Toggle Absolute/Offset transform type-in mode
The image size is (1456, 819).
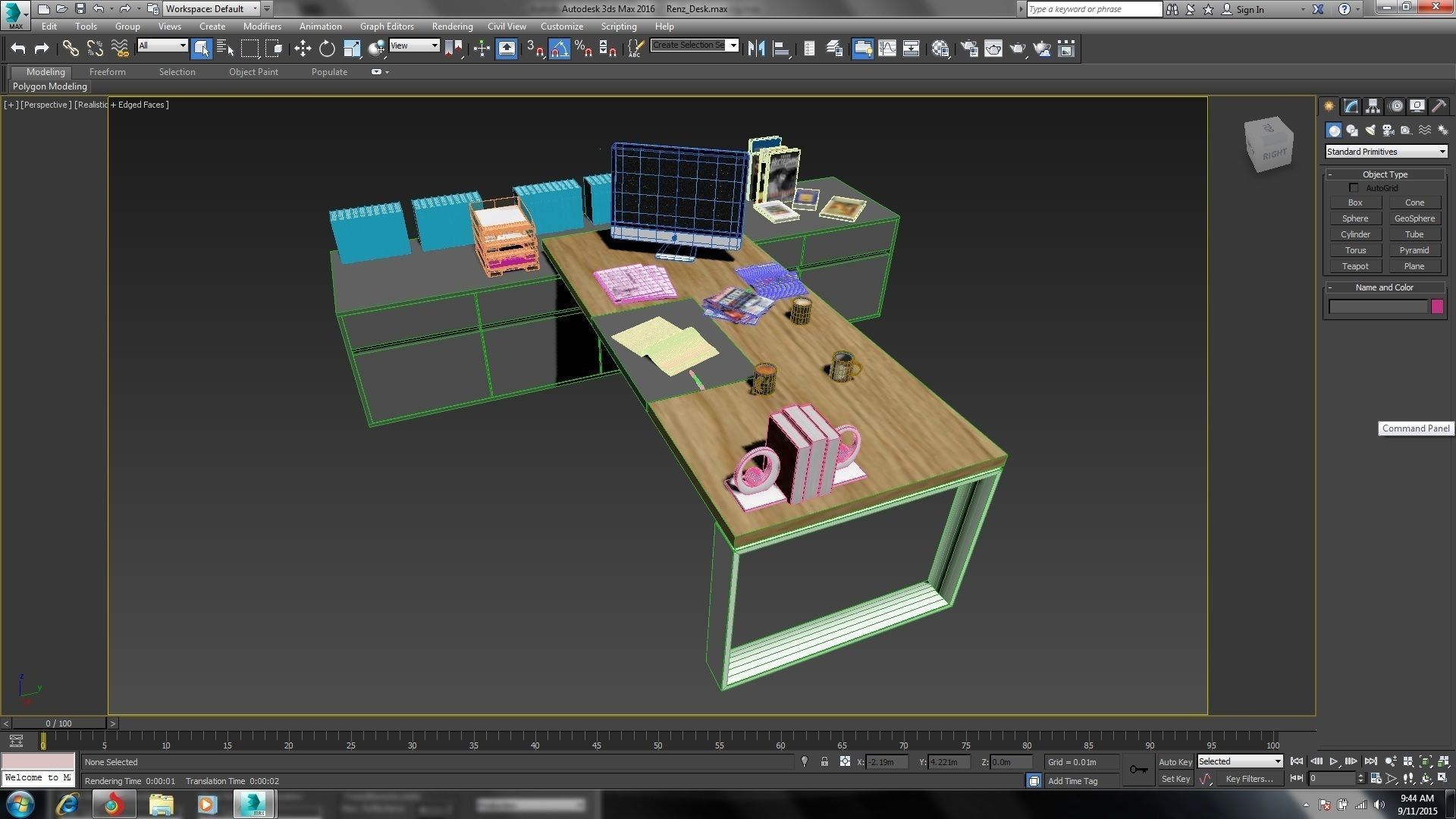(845, 761)
